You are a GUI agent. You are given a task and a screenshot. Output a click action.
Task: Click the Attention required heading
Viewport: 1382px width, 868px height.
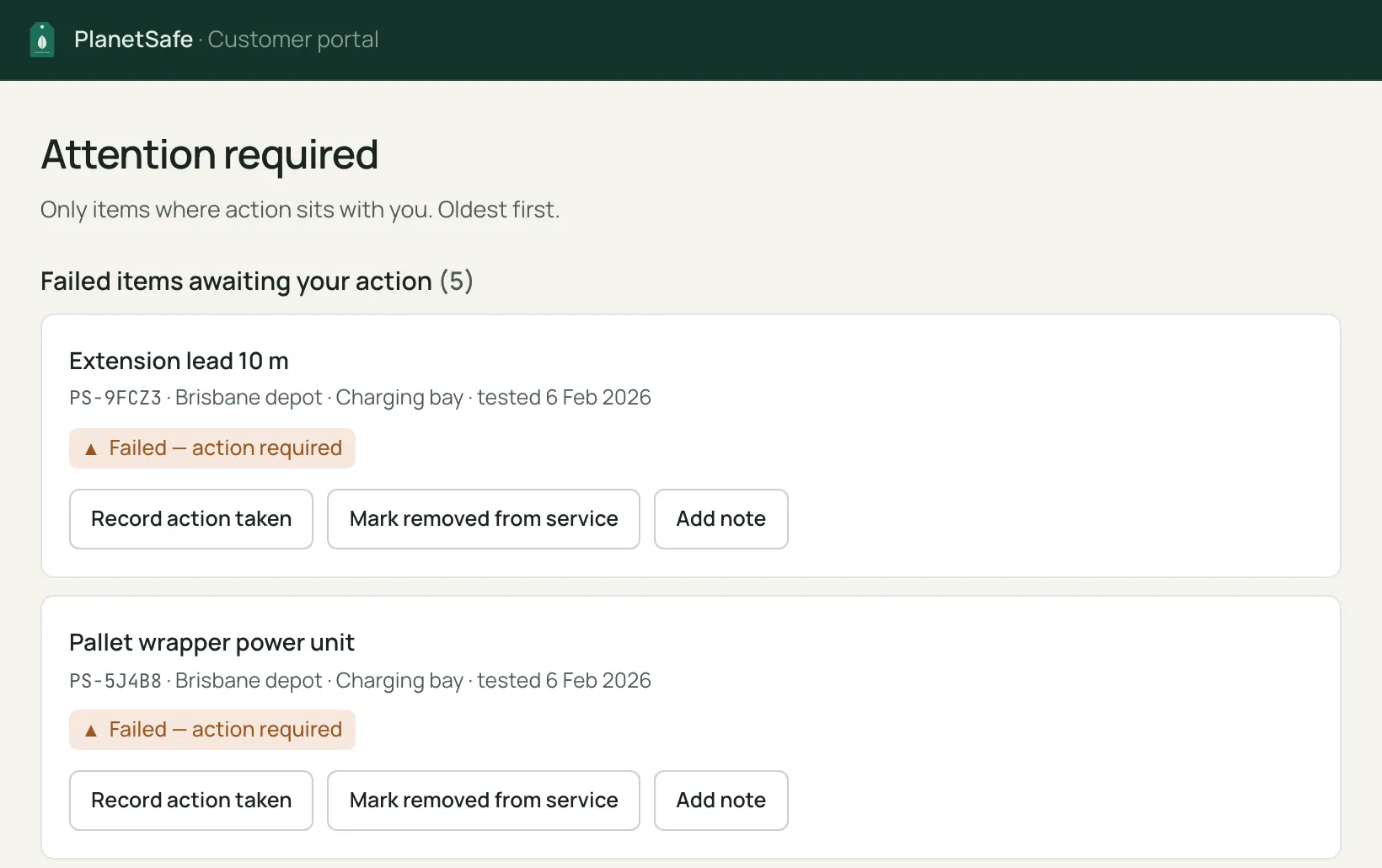pos(209,155)
